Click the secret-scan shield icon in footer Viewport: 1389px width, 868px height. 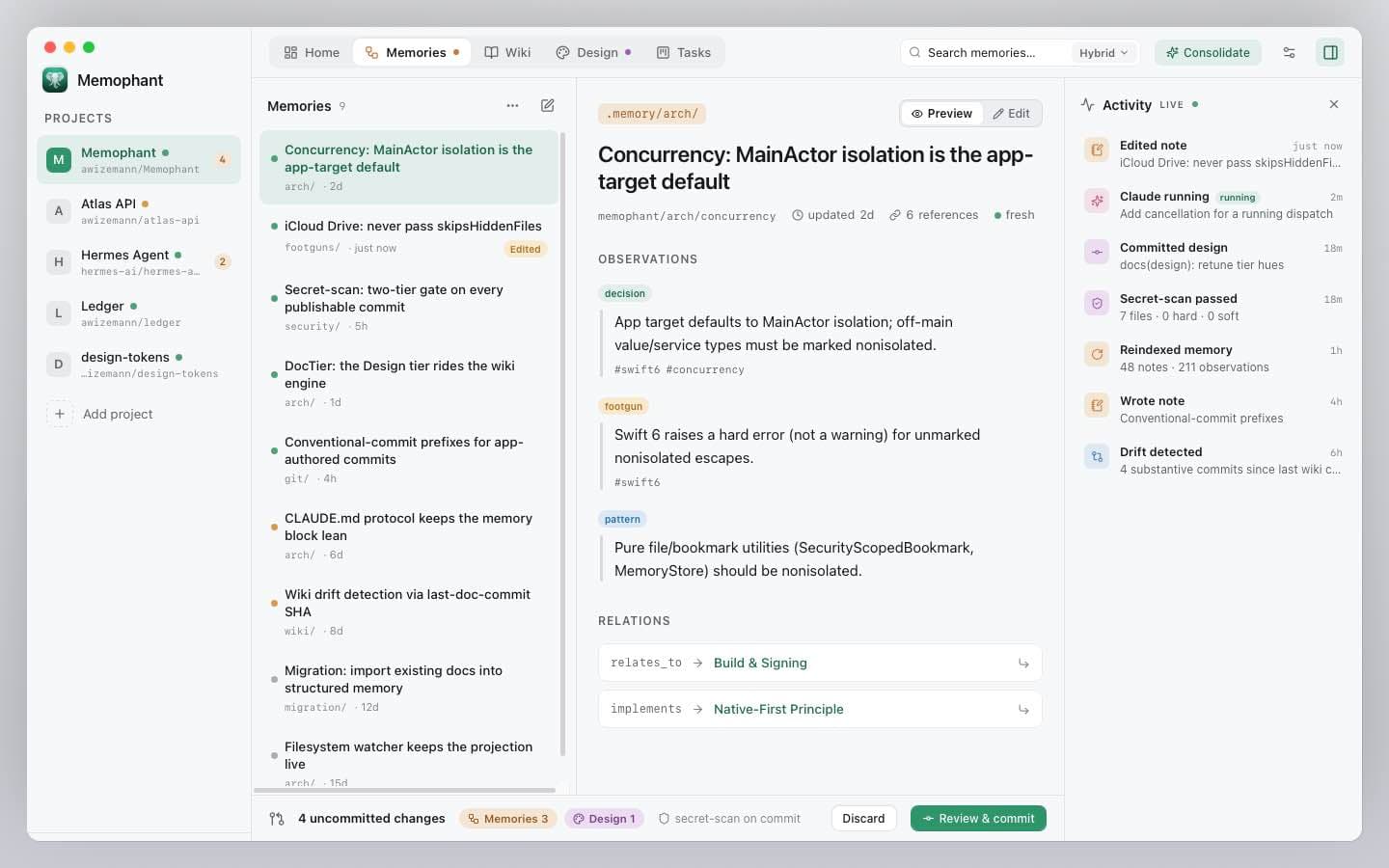(664, 819)
